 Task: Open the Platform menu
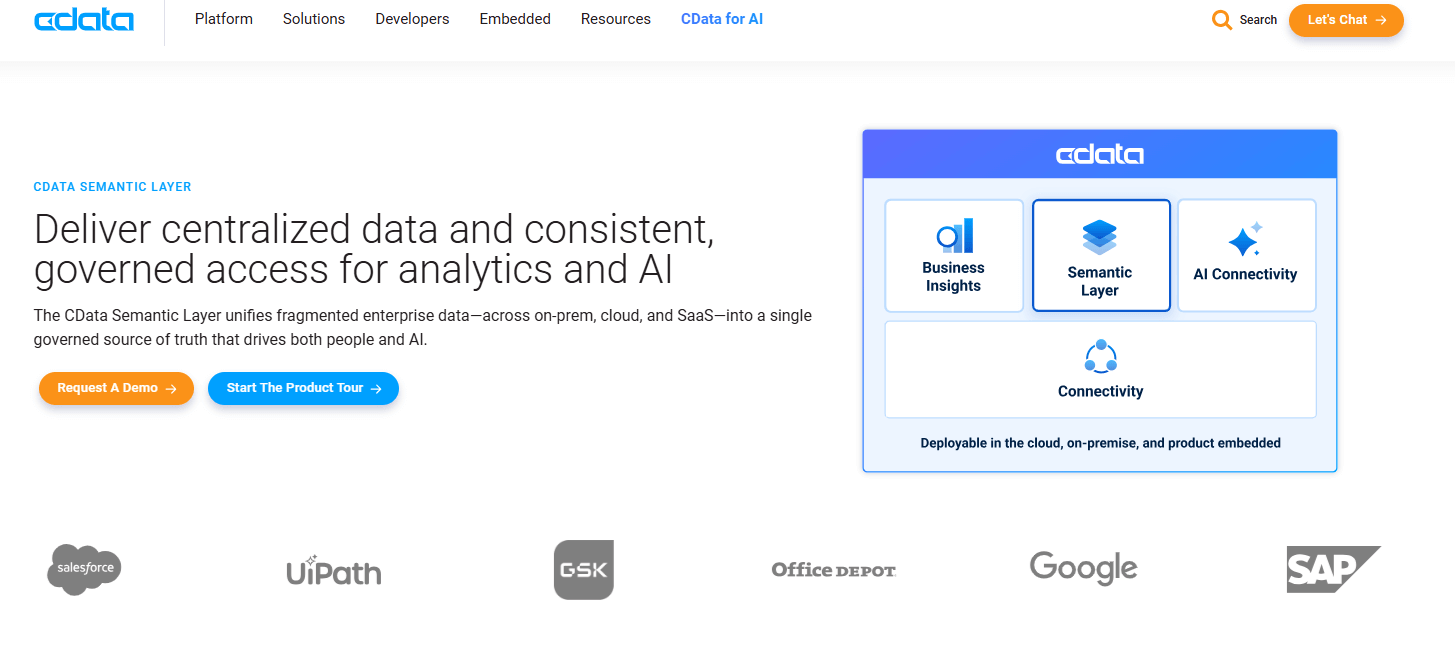pyautogui.click(x=223, y=19)
